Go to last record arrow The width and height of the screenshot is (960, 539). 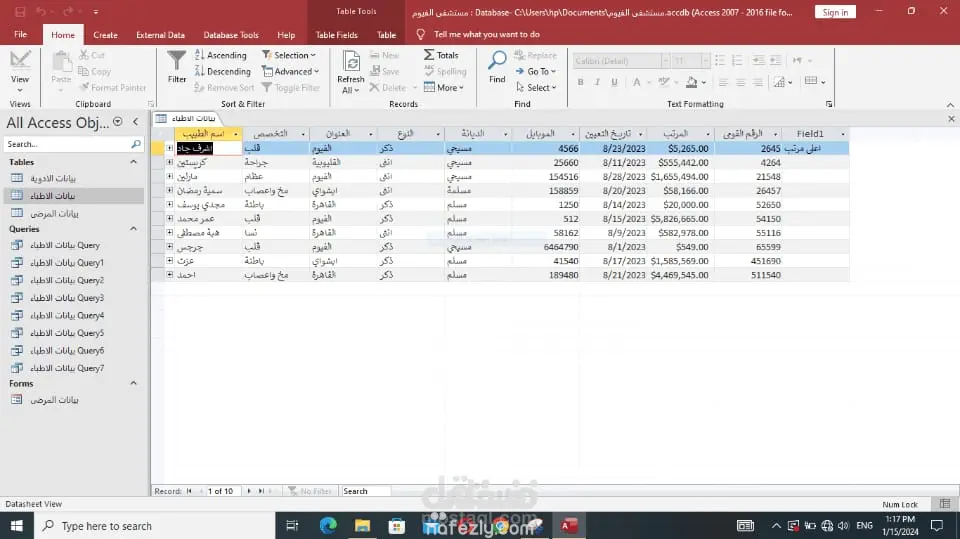point(261,491)
